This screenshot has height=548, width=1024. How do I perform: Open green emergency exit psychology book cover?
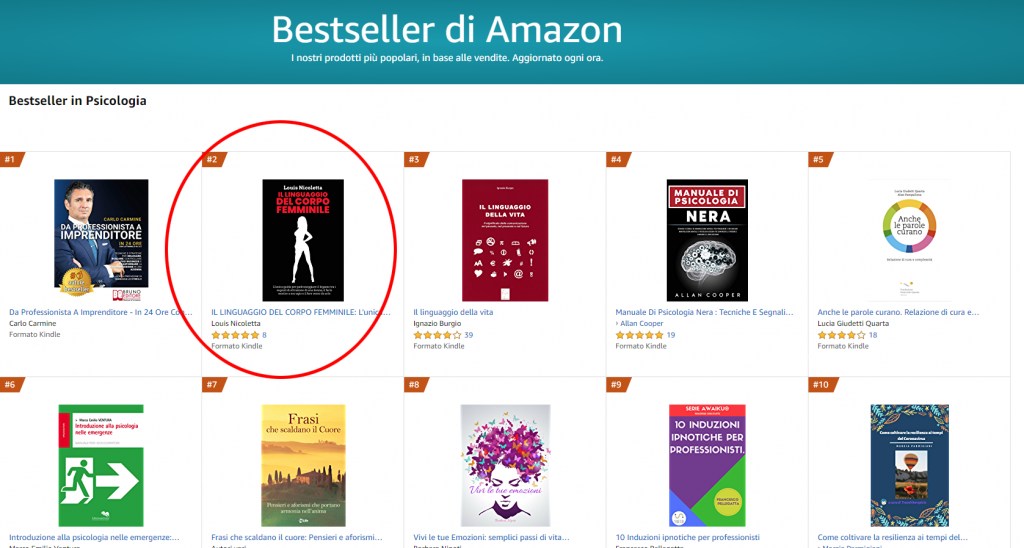pyautogui.click(x=101, y=465)
